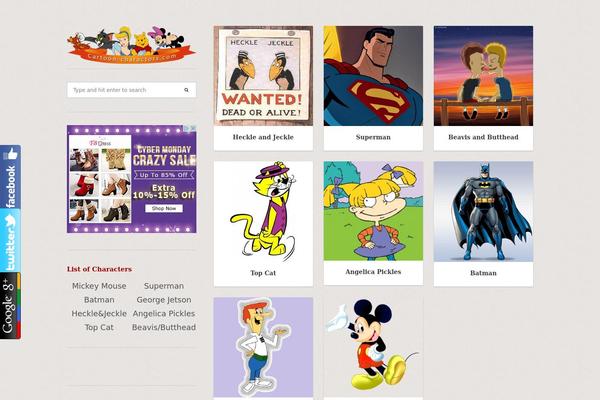Select Heckle&Jeckle in List of Characters
Image resolution: width=600 pixels, height=400 pixels.
pos(99,313)
